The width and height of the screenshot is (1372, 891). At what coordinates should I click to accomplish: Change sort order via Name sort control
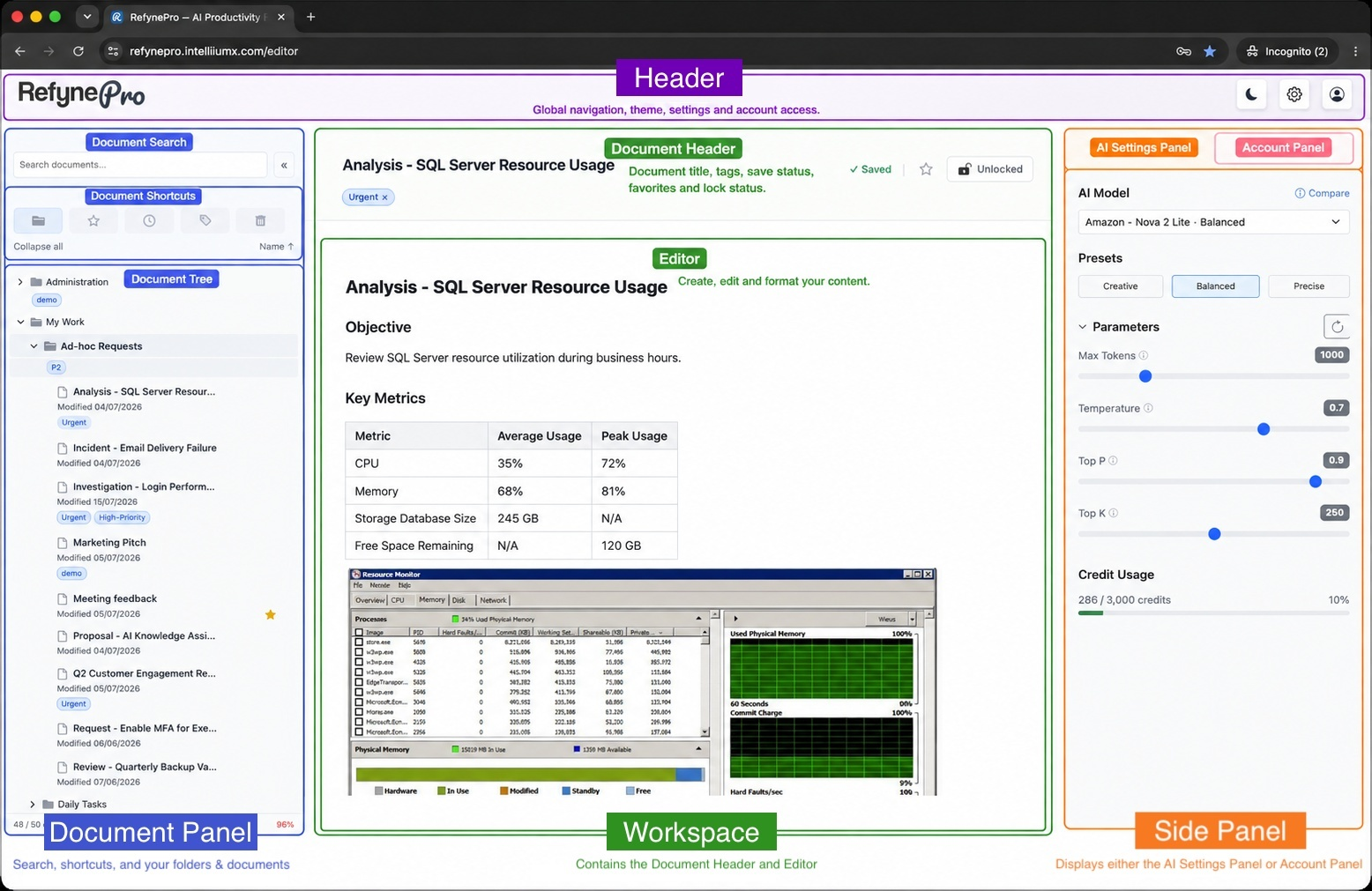click(276, 247)
